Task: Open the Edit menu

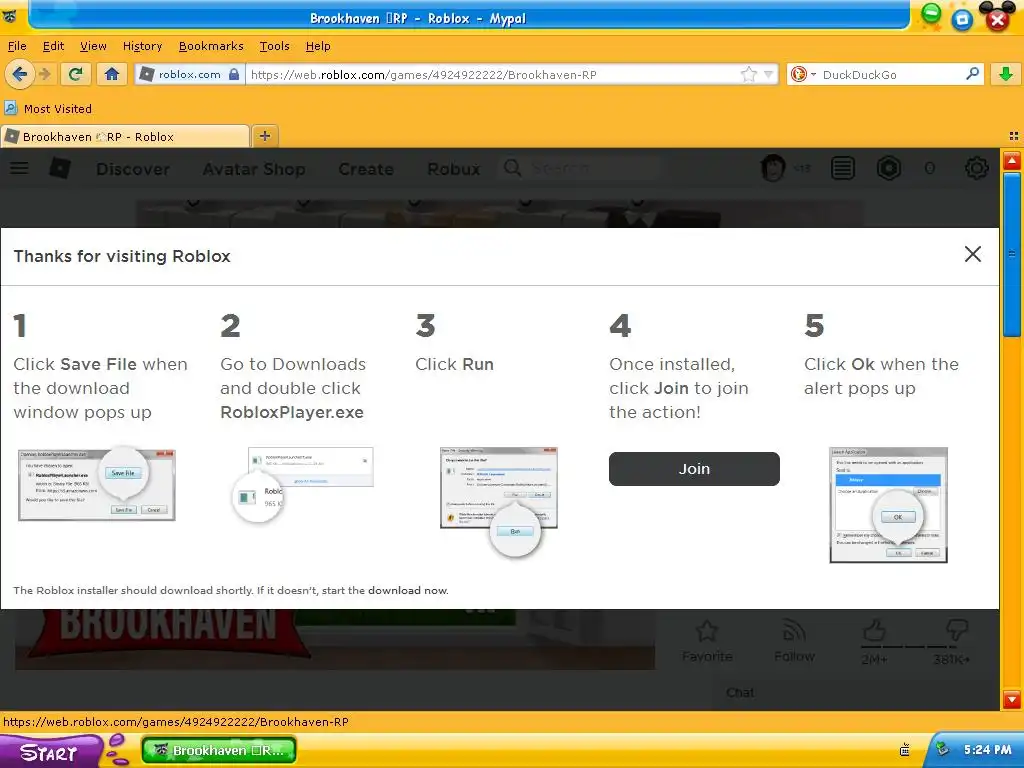Action: [x=54, y=46]
